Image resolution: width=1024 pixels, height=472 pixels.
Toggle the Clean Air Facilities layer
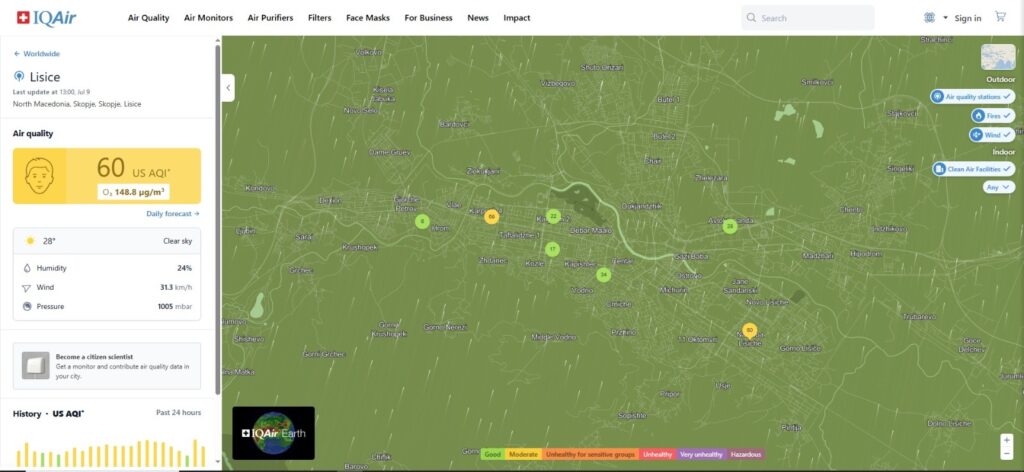pos(973,169)
